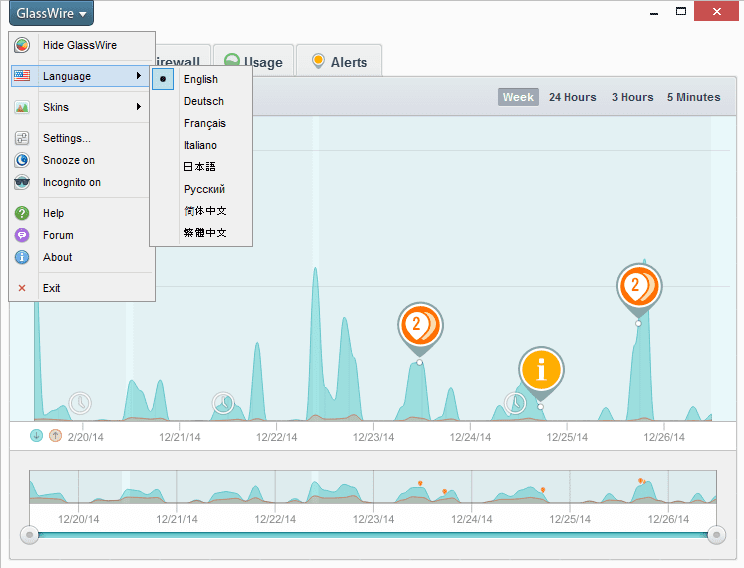Click the Usage tab green icon
The image size is (744, 568).
[232, 60]
